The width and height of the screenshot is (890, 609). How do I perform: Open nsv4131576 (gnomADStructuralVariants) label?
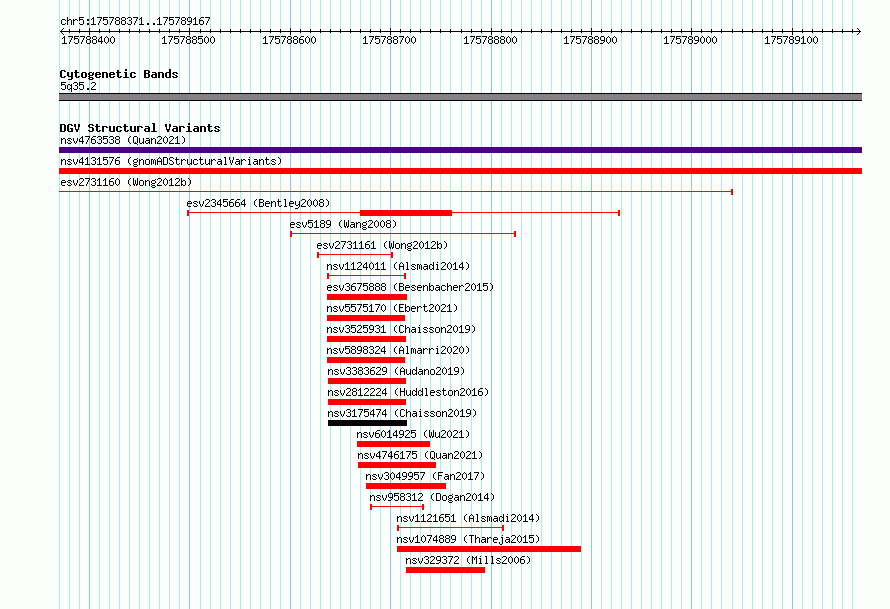[171, 161]
